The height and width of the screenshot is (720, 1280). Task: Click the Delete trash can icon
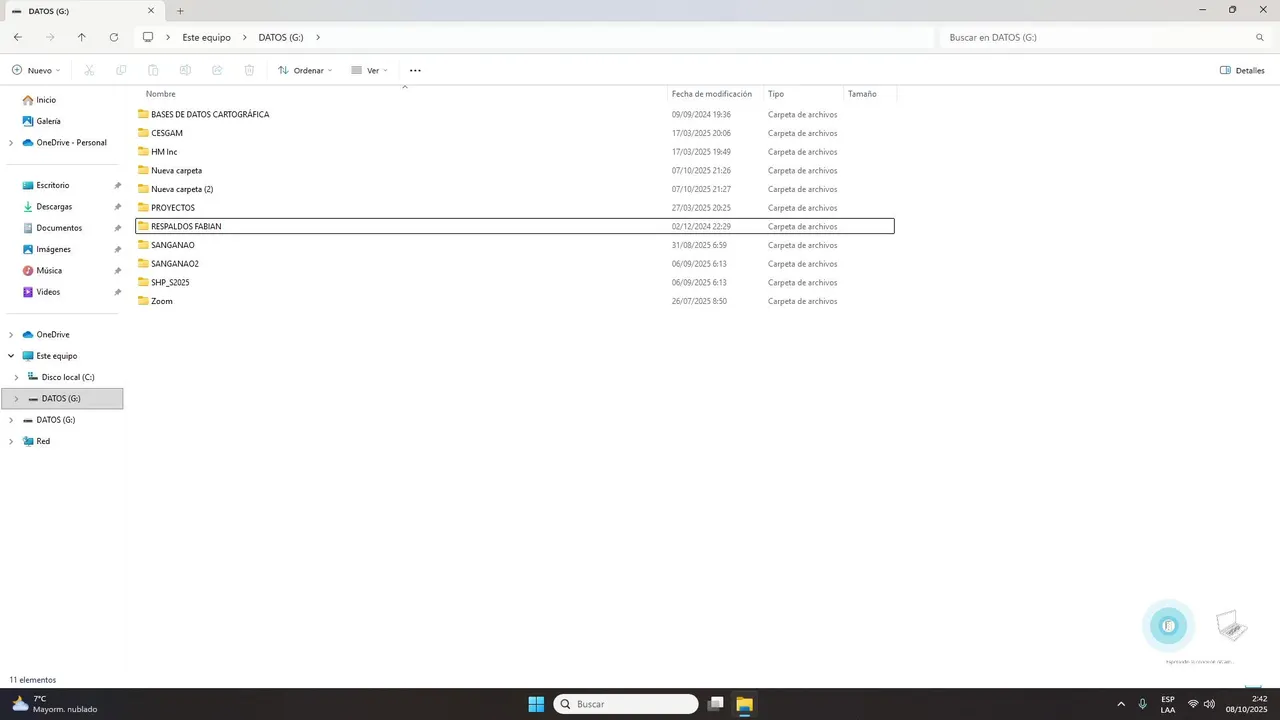tap(249, 70)
